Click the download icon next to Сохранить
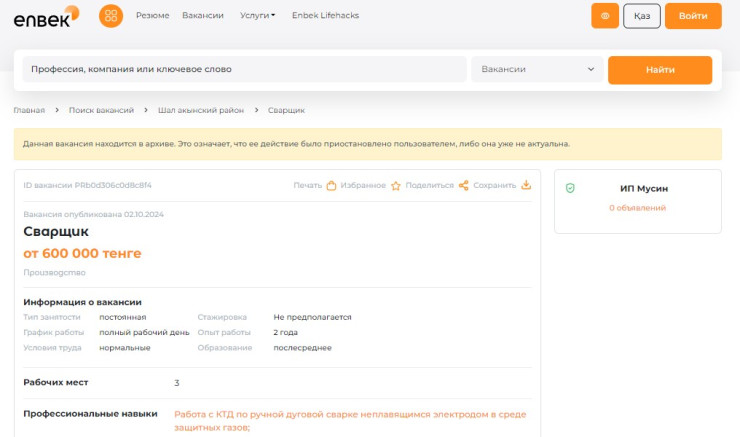The height and width of the screenshot is (437, 740). pos(526,185)
